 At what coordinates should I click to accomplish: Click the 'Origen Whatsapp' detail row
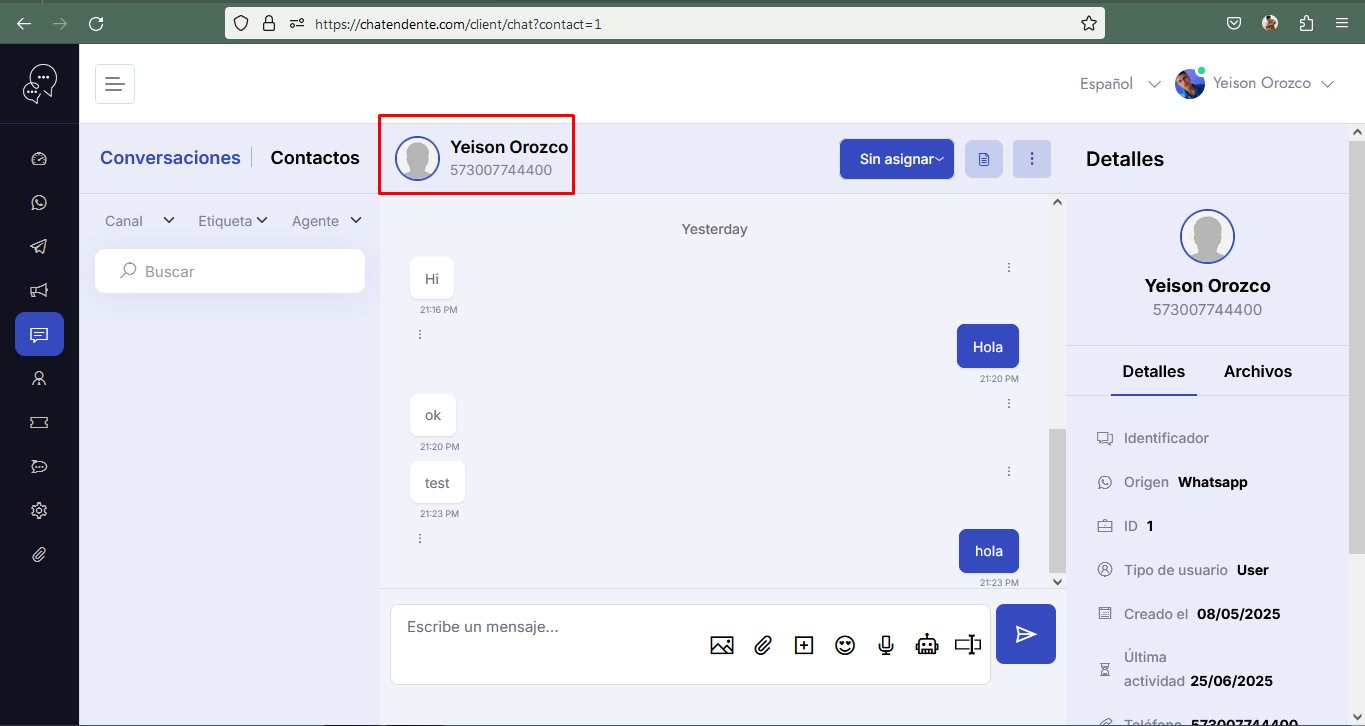coord(1173,482)
